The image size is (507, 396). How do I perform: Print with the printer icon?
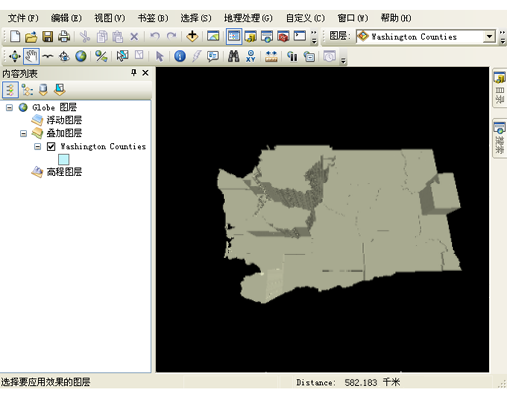point(64,36)
